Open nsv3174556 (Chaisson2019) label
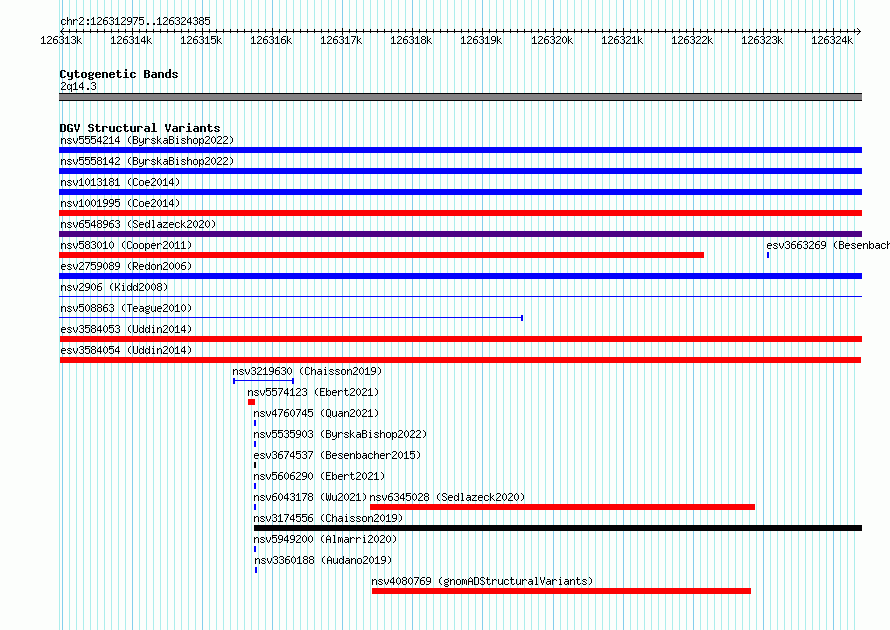 tap(328, 518)
